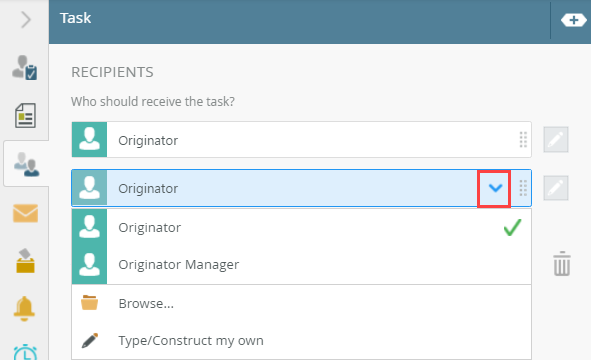The width and height of the screenshot is (591, 360).
Task: Open the Task Details sidebar tab
Action: pos(25,68)
